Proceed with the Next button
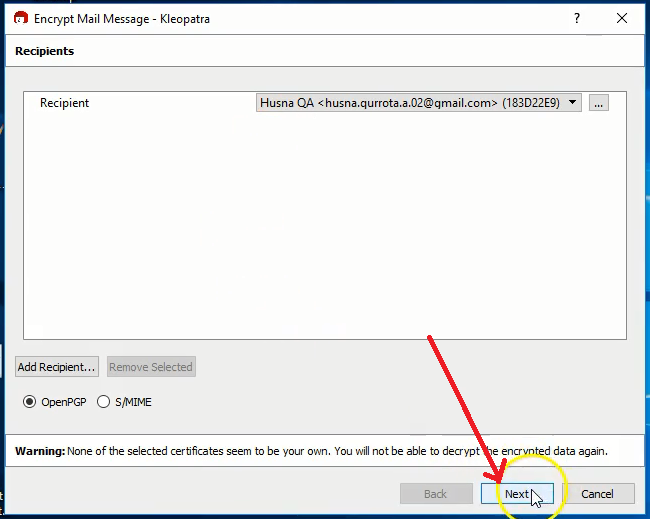 [x=517, y=494]
